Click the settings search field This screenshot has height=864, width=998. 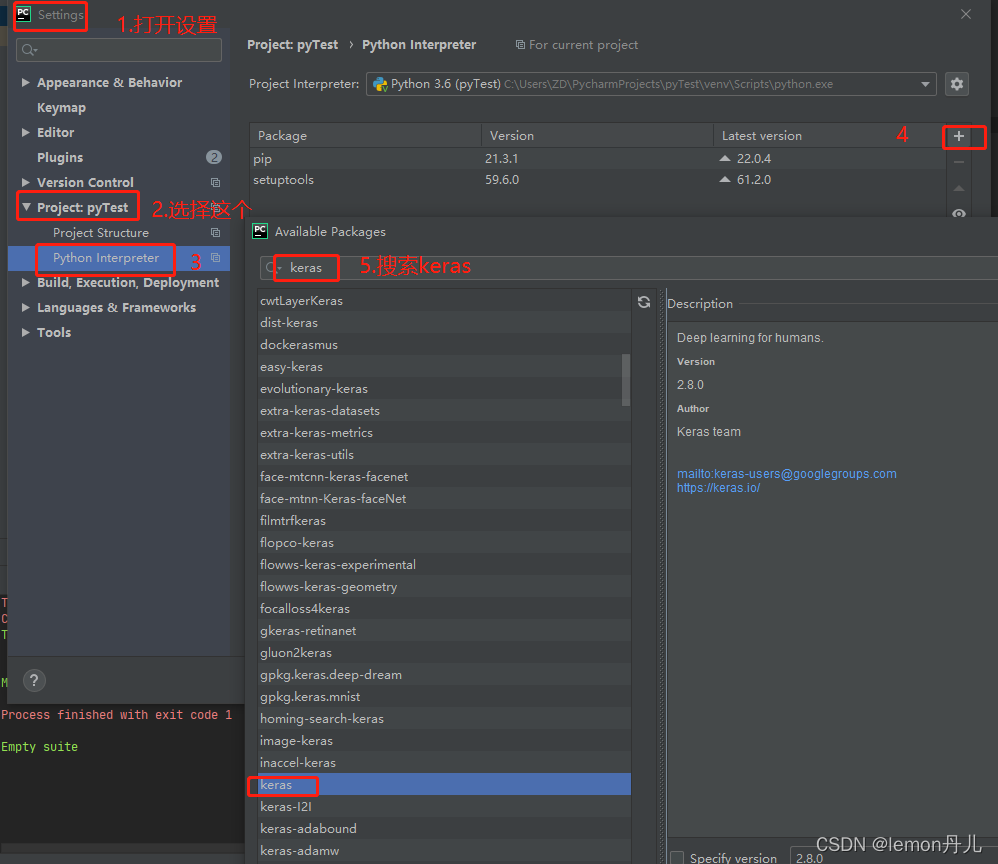[x=119, y=50]
